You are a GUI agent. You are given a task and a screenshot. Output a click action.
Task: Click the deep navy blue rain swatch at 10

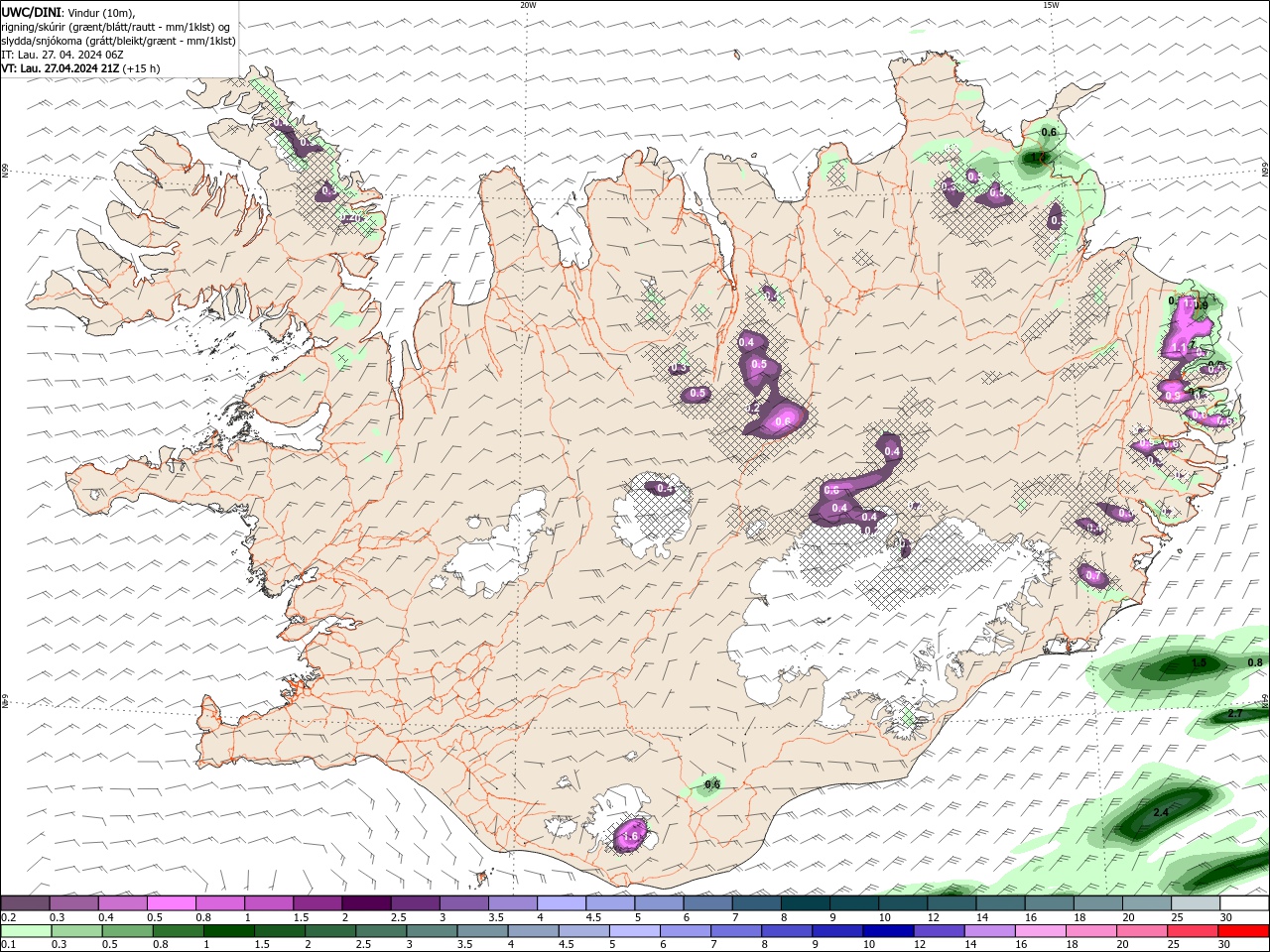coord(889,931)
